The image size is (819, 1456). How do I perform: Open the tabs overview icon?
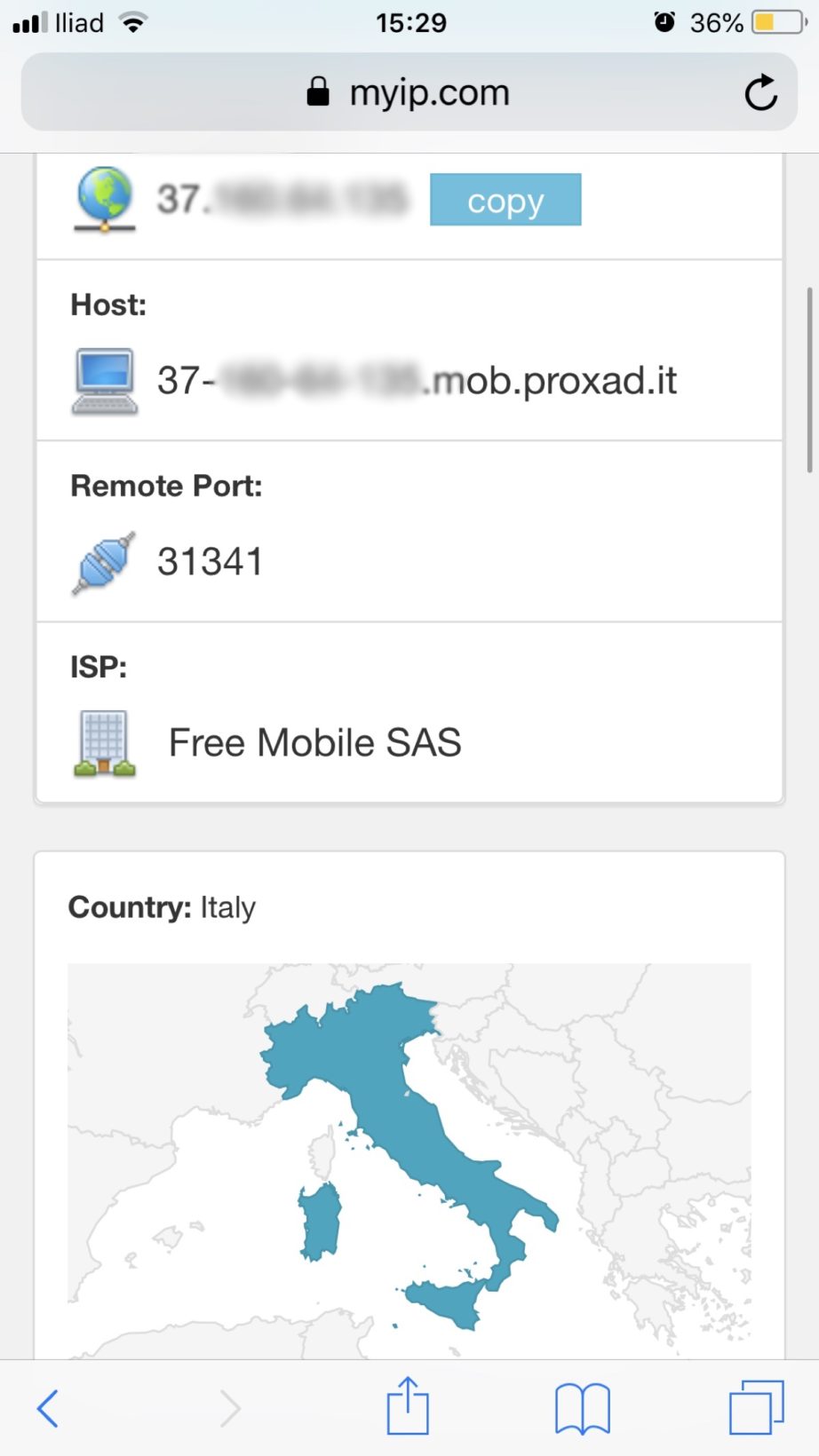pyautogui.click(x=757, y=1407)
